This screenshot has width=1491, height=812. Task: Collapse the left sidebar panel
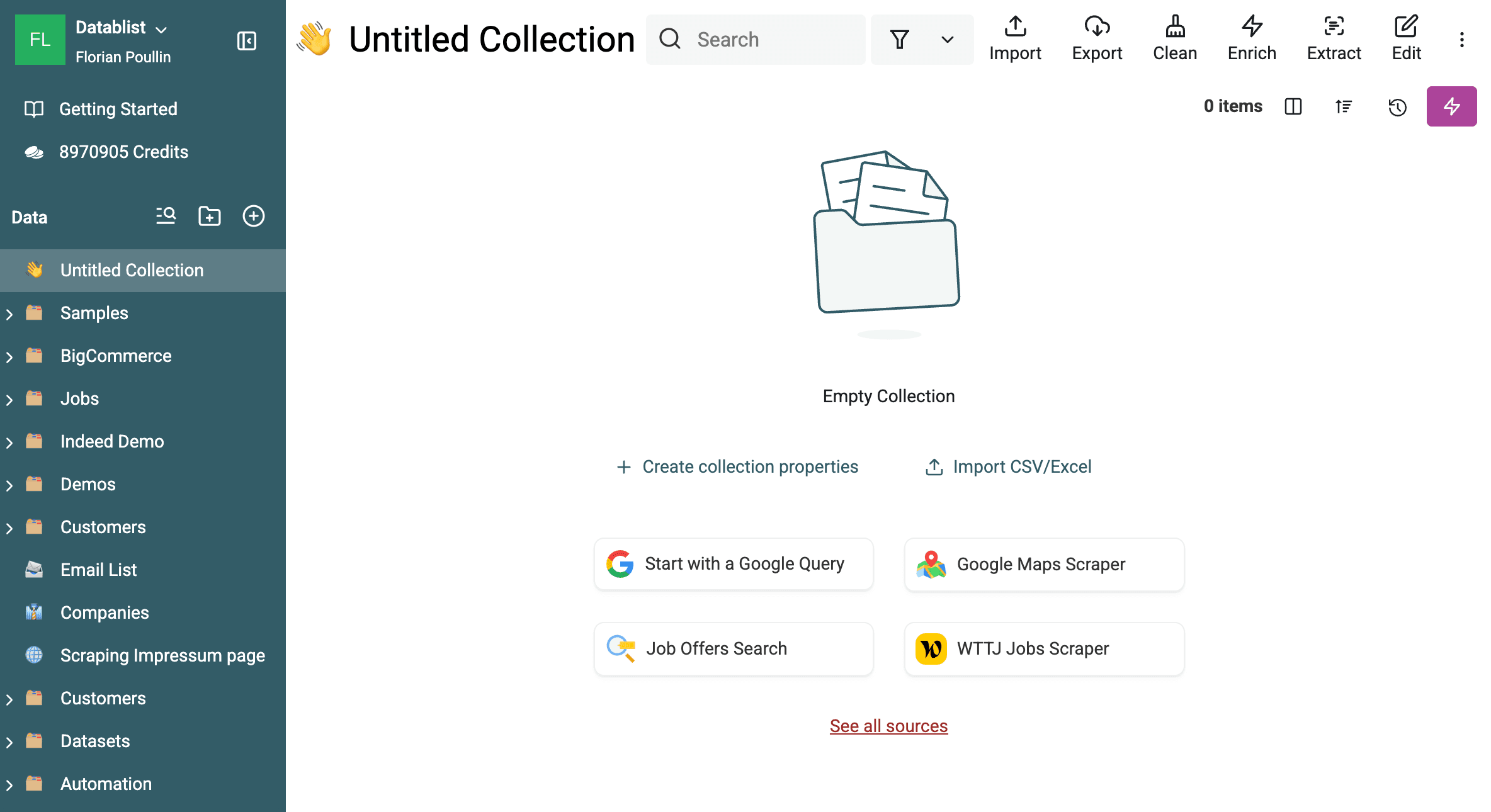click(x=246, y=40)
